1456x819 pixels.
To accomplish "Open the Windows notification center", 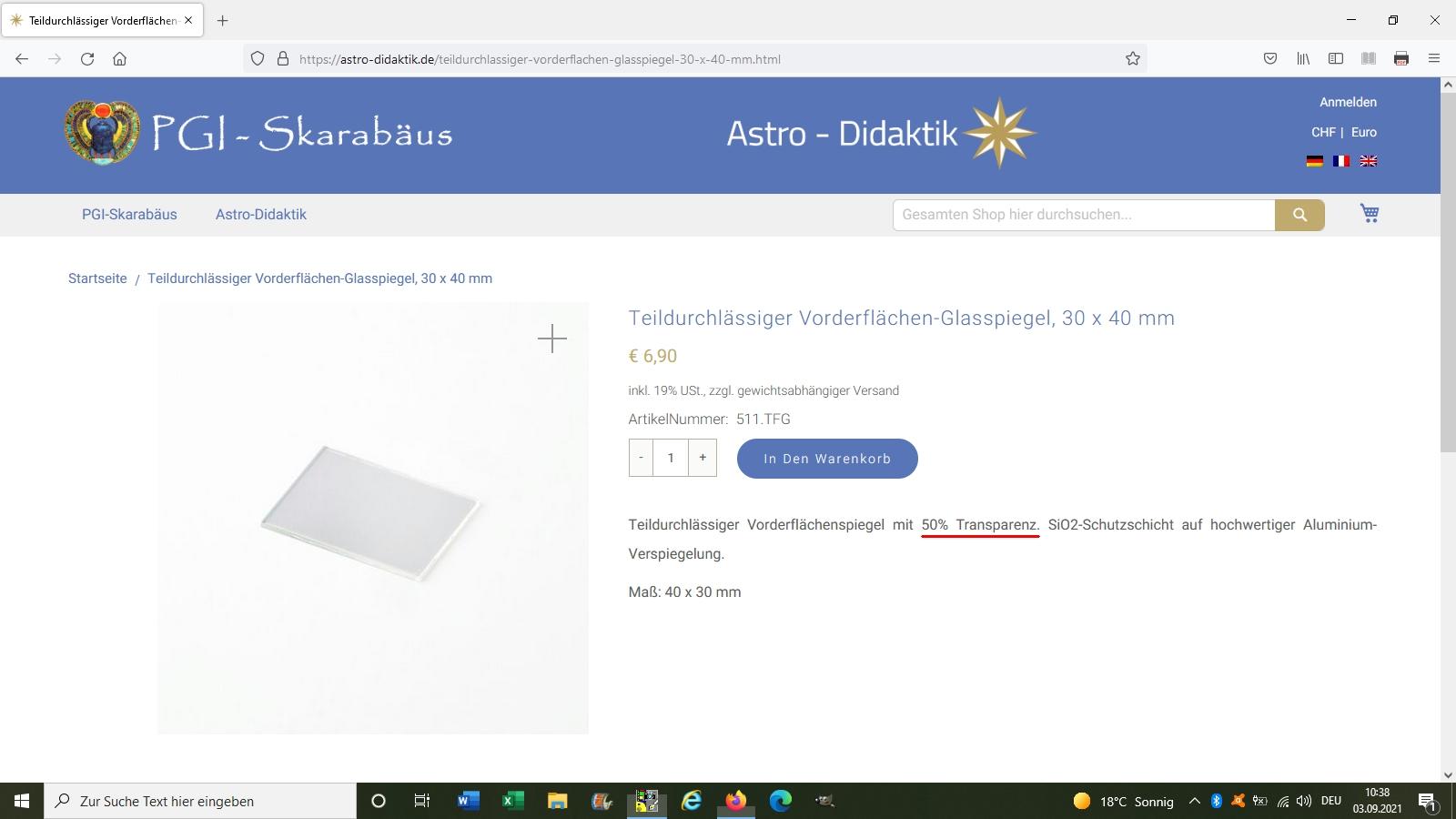I will (x=1427, y=802).
